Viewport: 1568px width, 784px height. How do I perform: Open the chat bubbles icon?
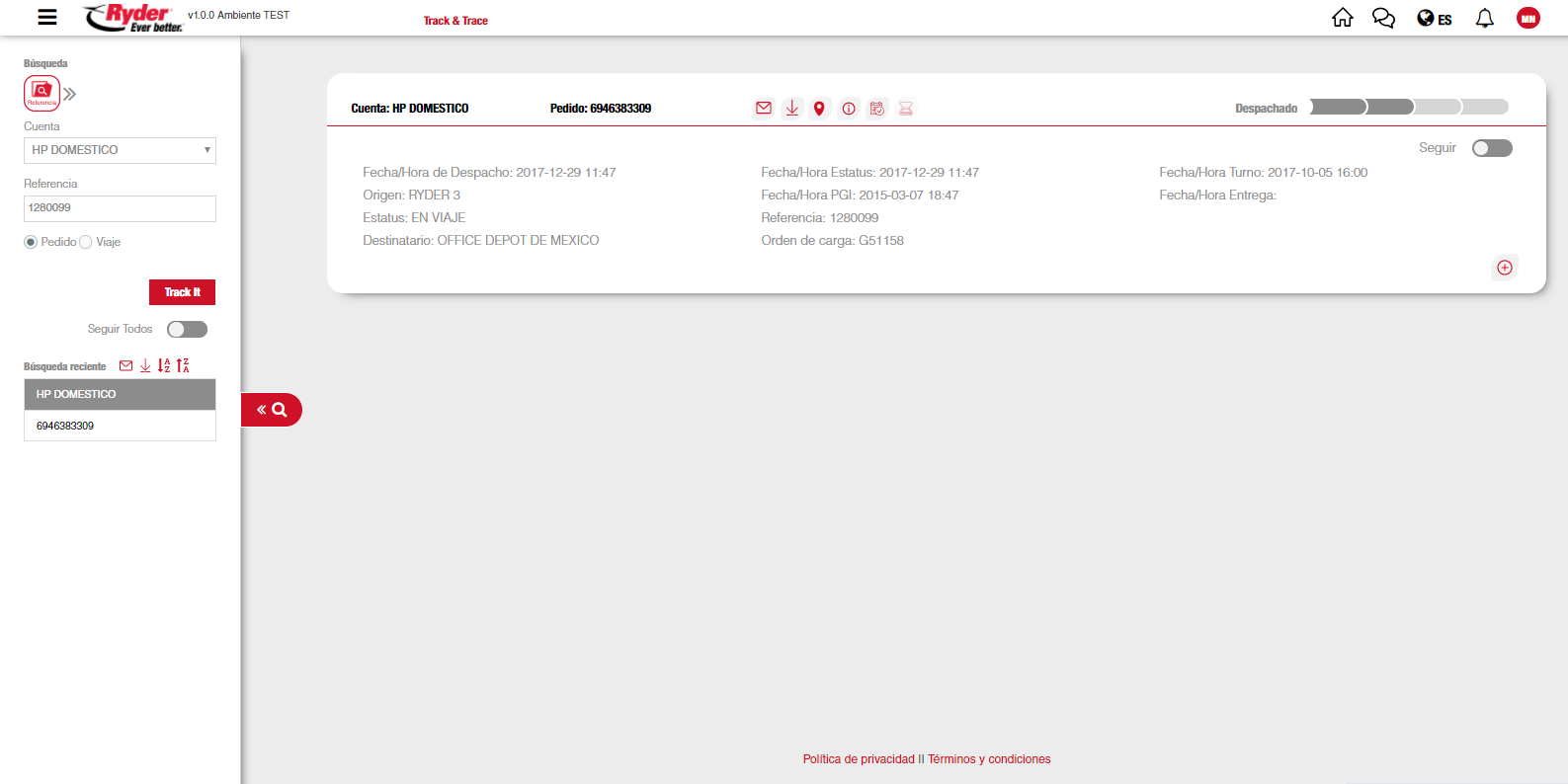pyautogui.click(x=1383, y=18)
